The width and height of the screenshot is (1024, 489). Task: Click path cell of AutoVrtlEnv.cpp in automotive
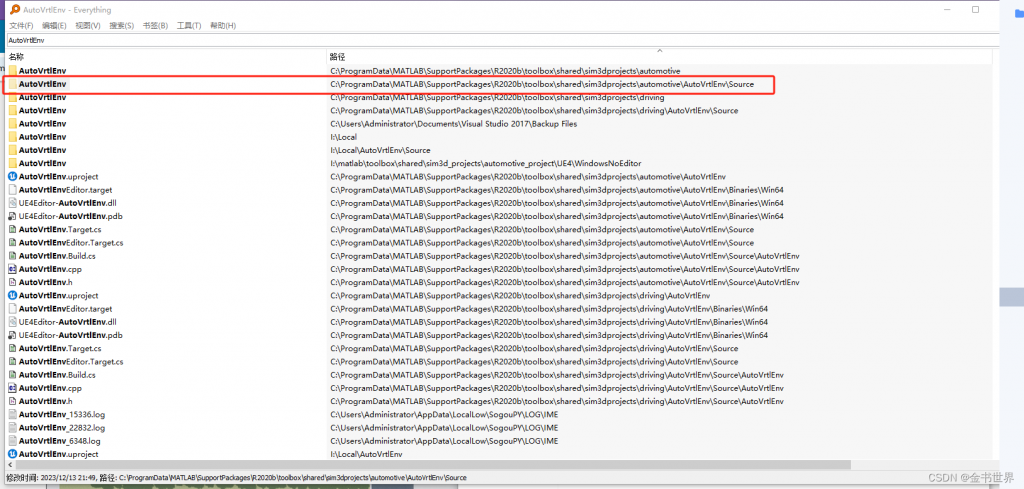pos(564,269)
